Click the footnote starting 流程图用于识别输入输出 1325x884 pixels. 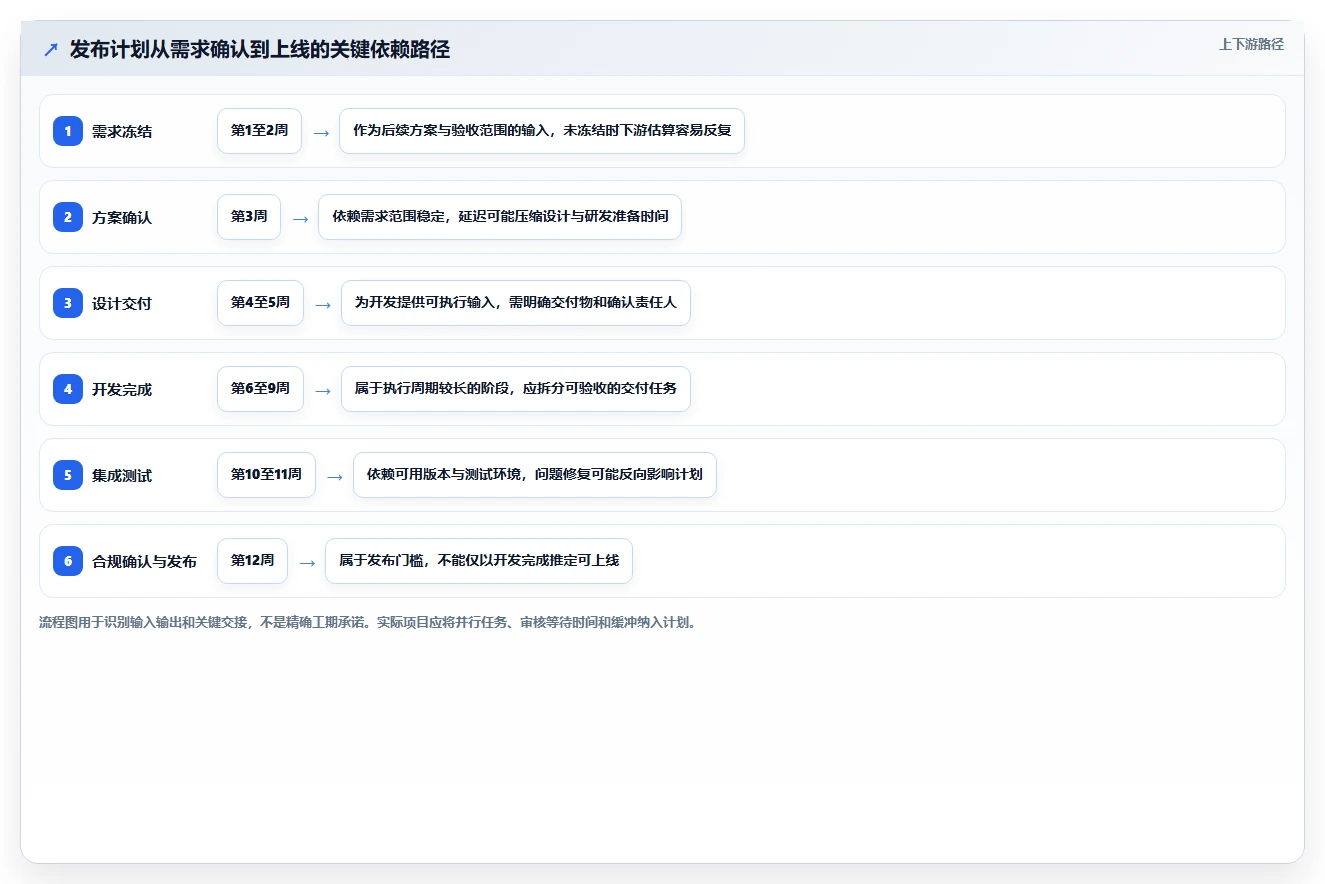tap(367, 622)
